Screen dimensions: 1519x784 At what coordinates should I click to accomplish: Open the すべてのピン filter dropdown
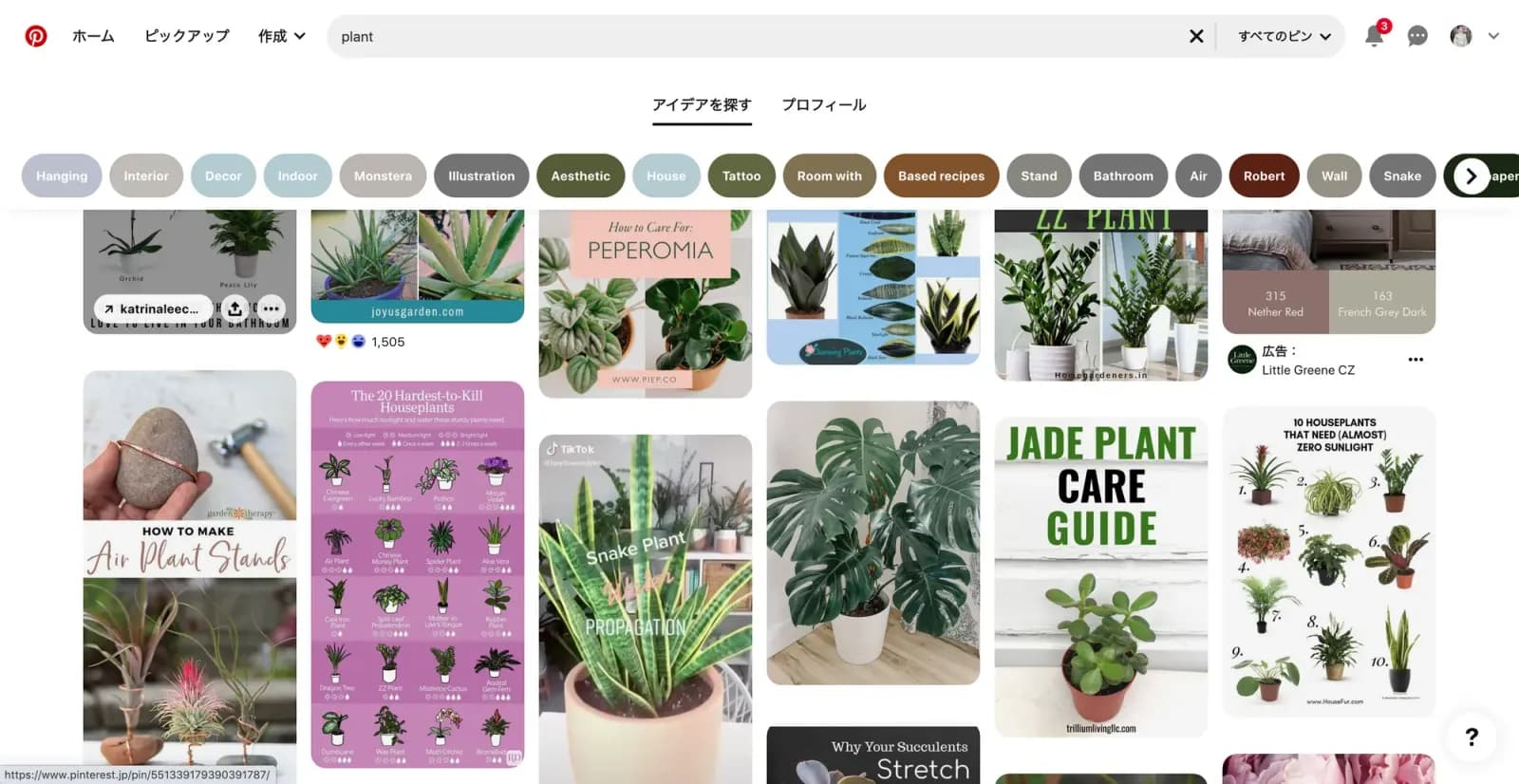(1284, 36)
